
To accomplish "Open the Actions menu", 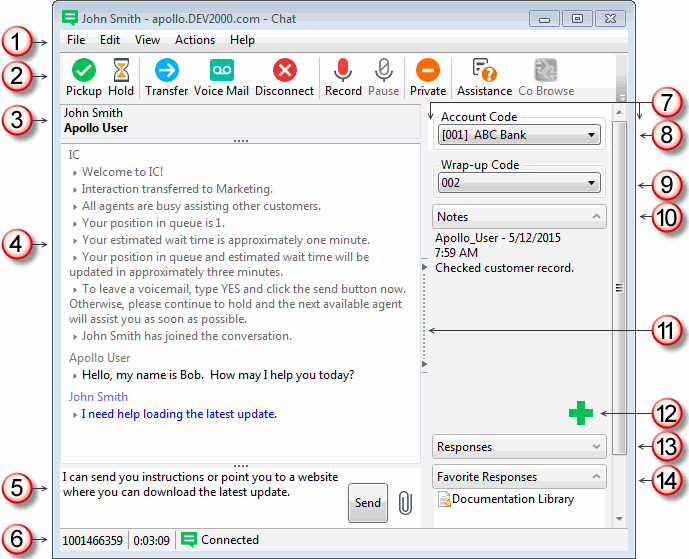I will [x=194, y=40].
